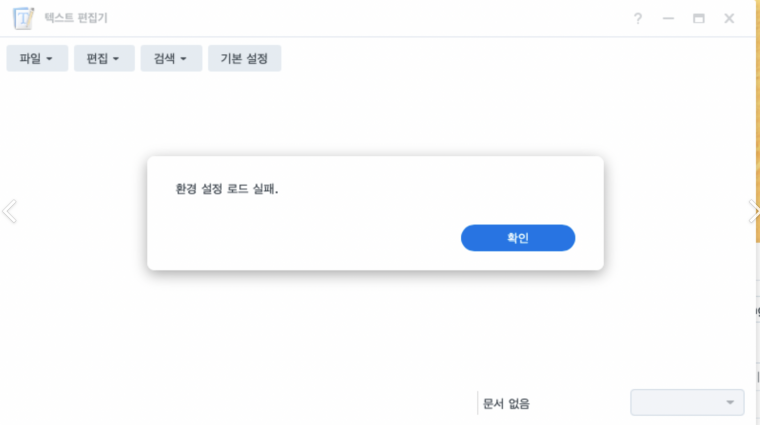Maximize the 텍스트 편집기 window
Image resolution: width=760 pixels, height=425 pixels.
point(698,18)
